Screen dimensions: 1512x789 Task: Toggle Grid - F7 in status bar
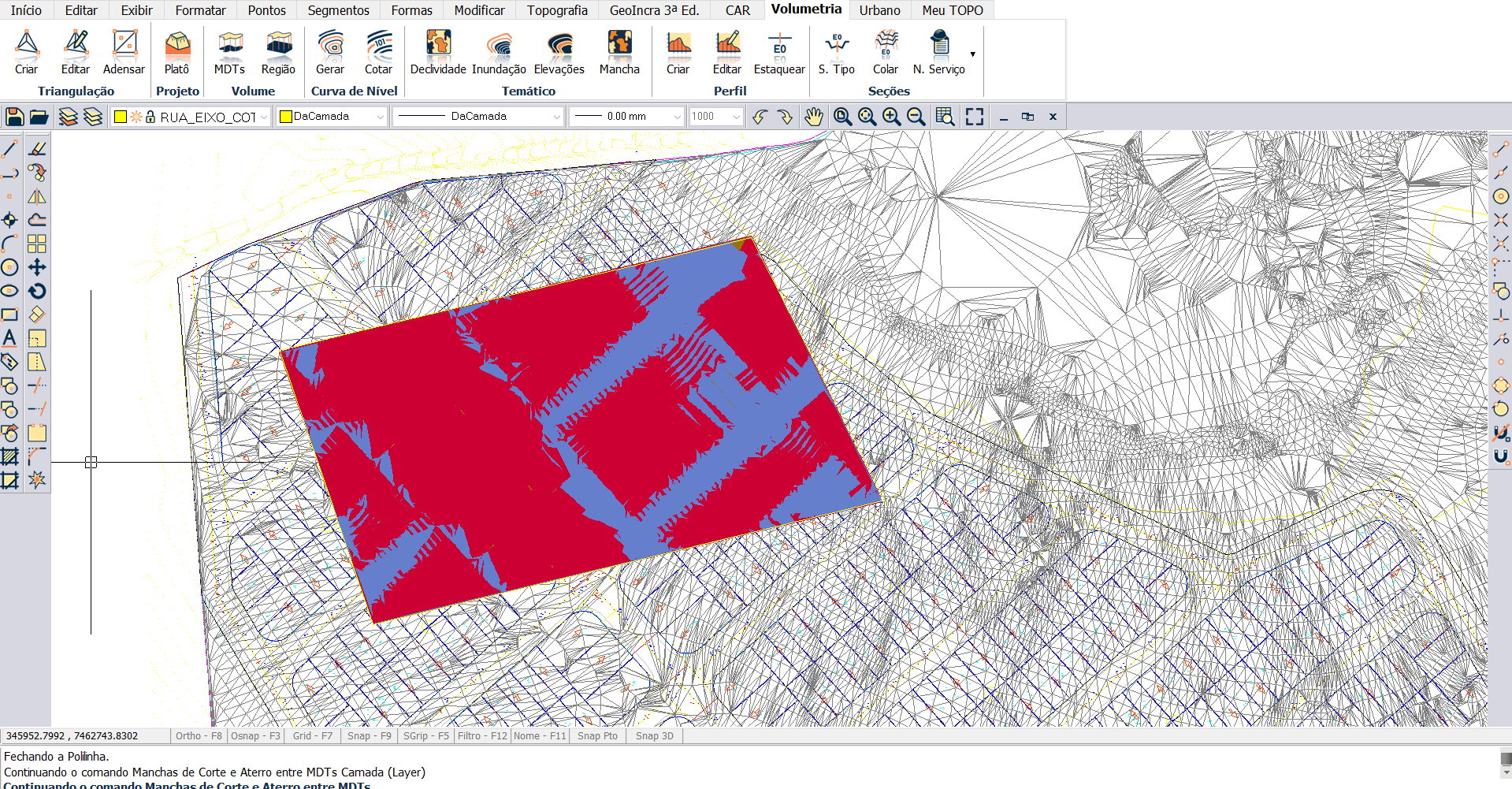coord(312,735)
